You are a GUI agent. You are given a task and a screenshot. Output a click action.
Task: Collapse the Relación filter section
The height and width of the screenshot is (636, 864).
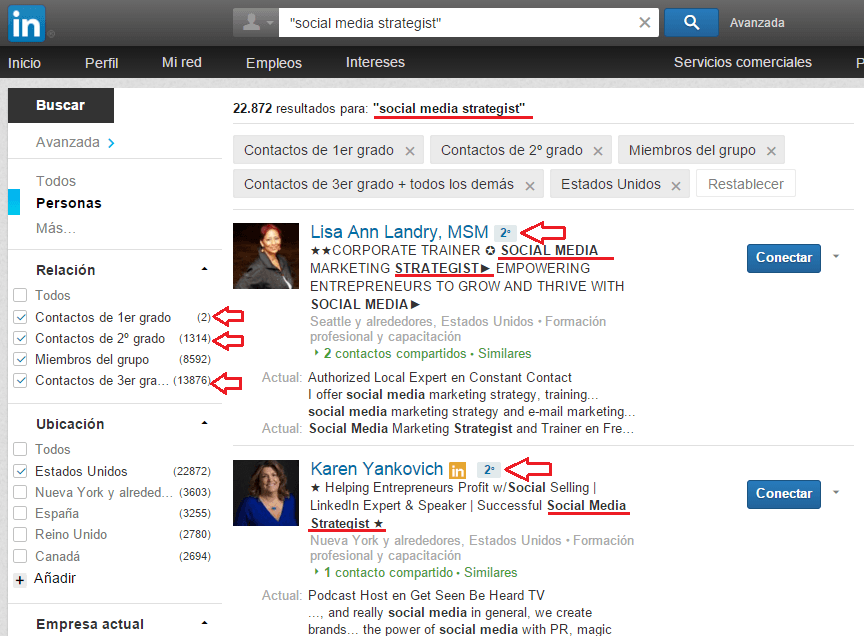click(204, 269)
